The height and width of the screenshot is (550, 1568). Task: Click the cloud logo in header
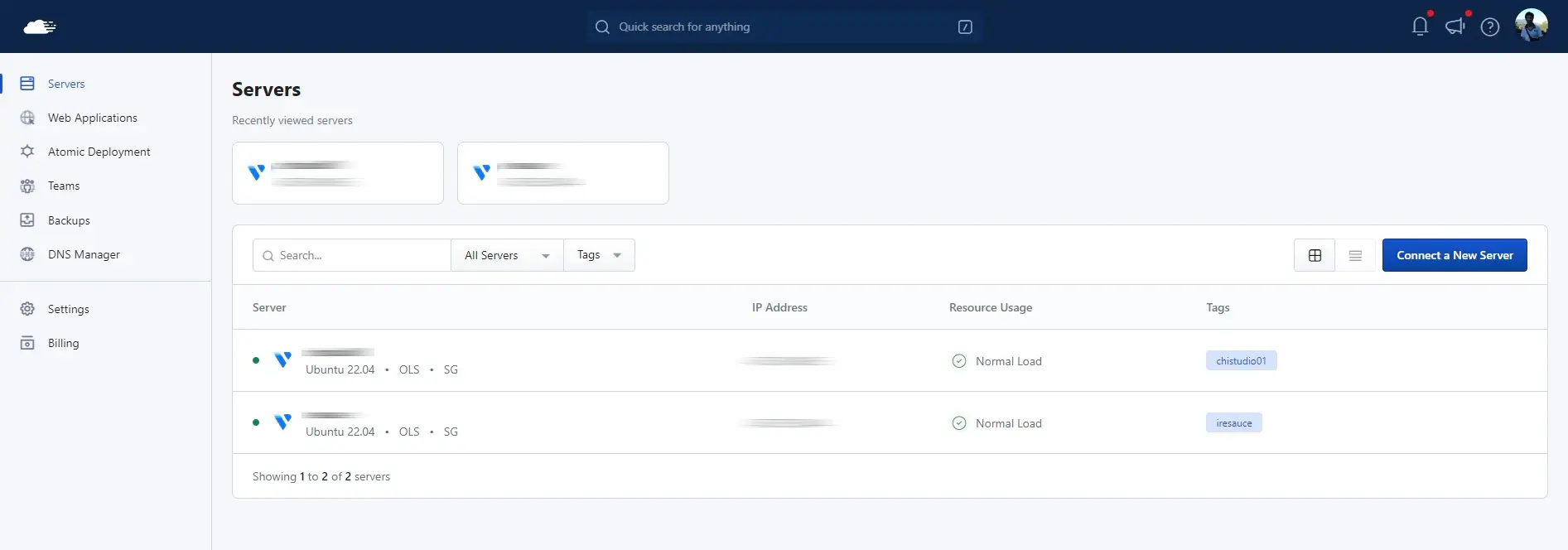coord(39,27)
